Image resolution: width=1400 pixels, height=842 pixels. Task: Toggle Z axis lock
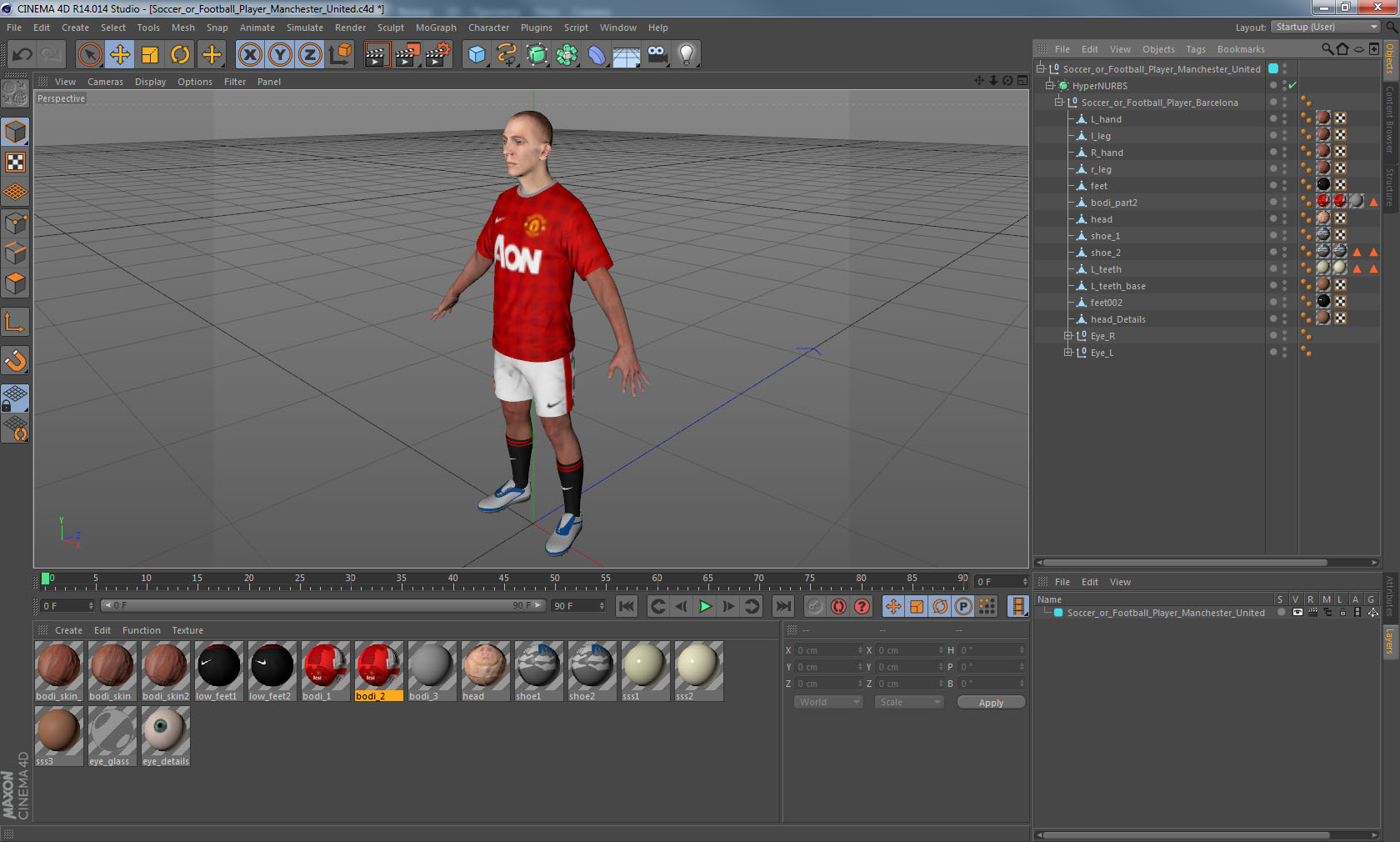coord(310,55)
